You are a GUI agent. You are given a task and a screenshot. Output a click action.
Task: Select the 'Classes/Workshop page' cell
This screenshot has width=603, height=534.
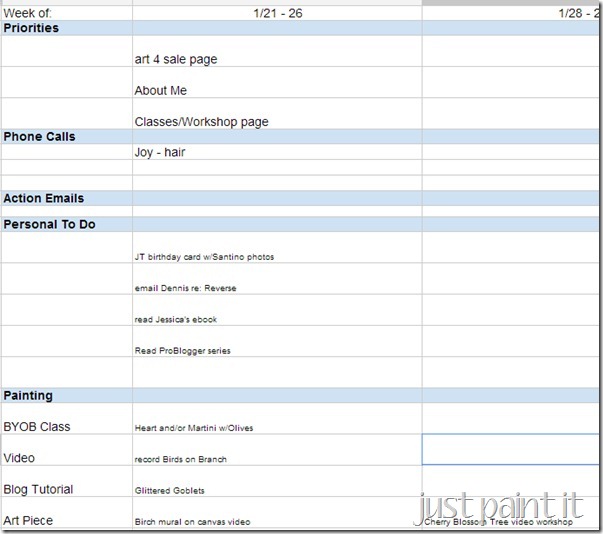pos(277,114)
